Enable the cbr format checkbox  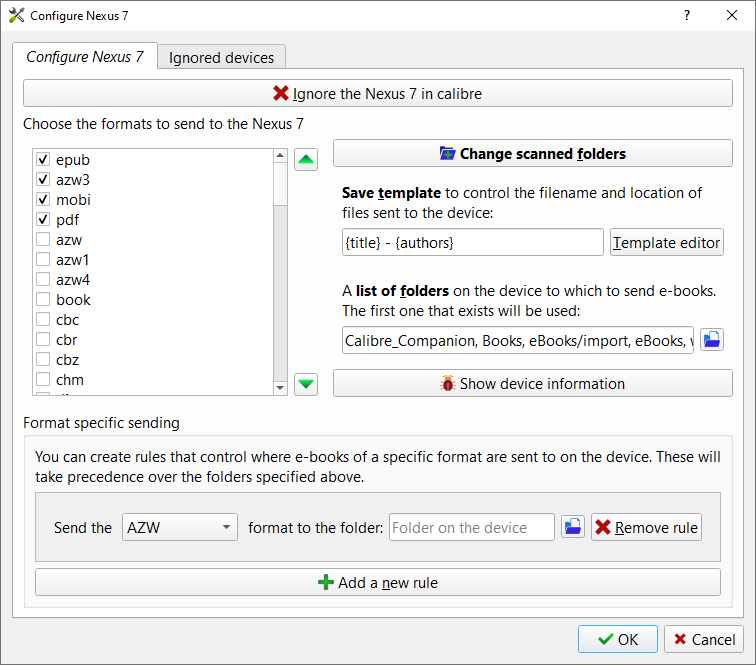43,339
